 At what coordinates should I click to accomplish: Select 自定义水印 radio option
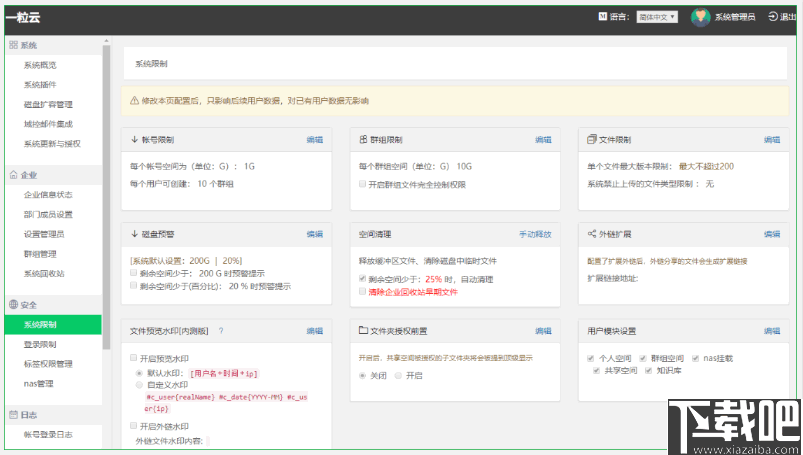pos(139,385)
